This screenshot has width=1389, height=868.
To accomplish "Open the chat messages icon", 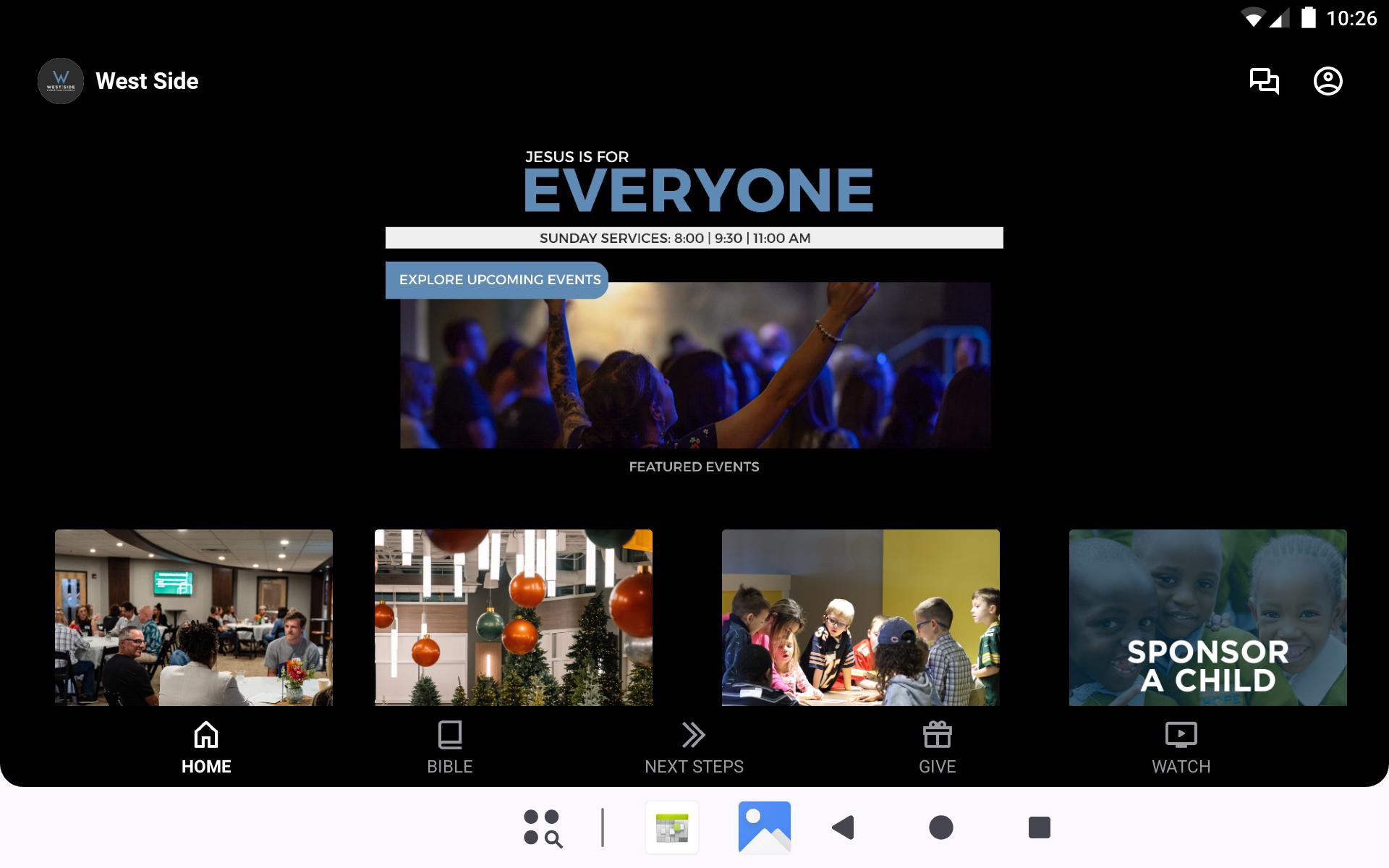I will click(1264, 81).
